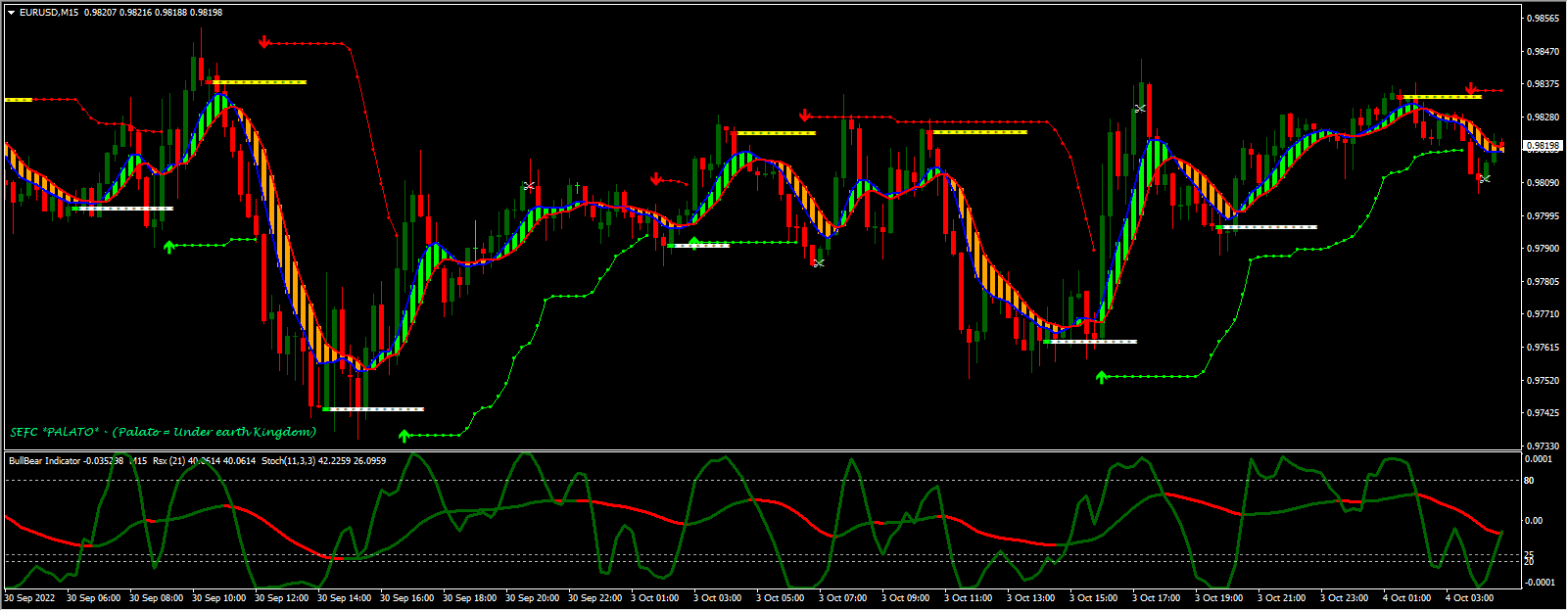This screenshot has height=611, width=1568.
Task: Select the leftmost scissors exit marker
Action: (530, 185)
